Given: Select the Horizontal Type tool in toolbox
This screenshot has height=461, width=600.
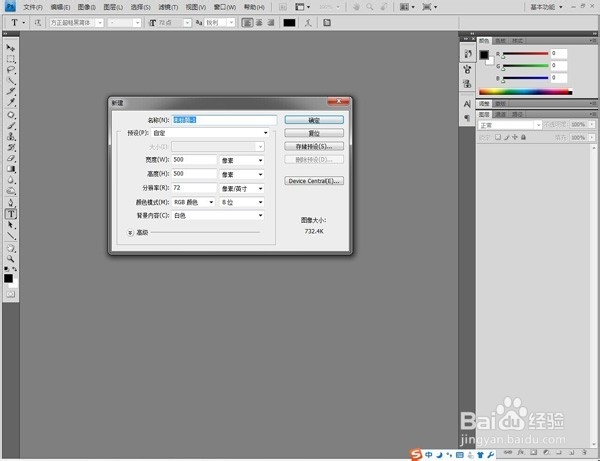Looking at the screenshot, I should (11, 214).
